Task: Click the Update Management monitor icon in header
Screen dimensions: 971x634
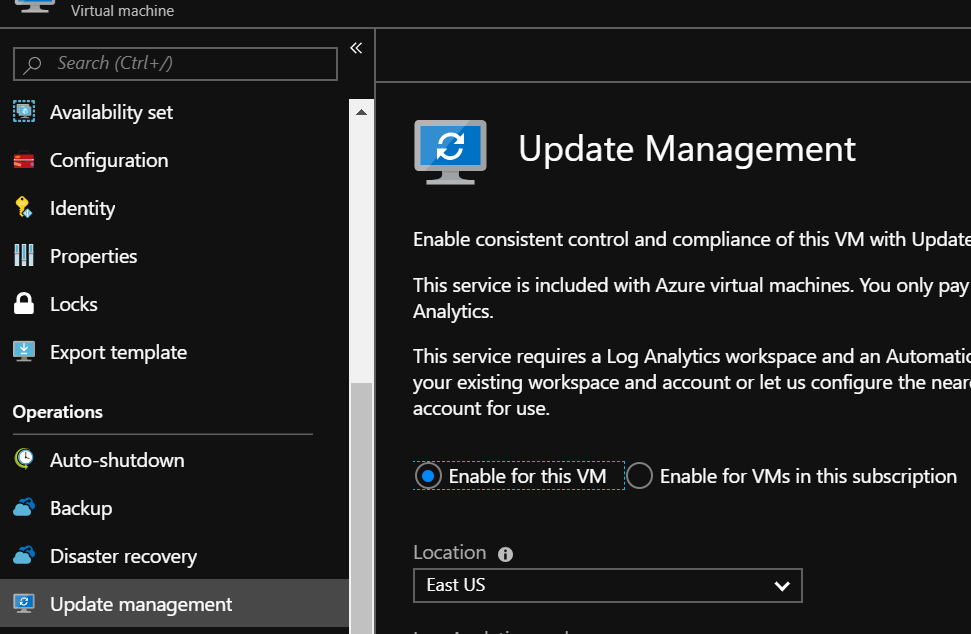Action: 450,151
